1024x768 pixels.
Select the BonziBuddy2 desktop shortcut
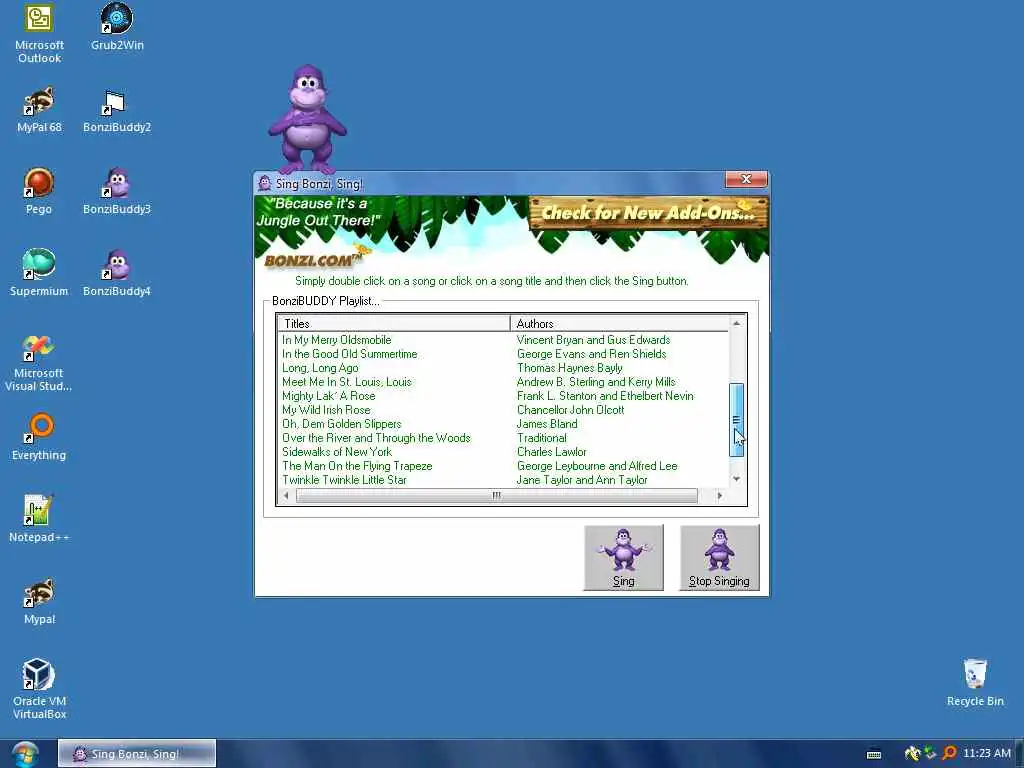117,109
